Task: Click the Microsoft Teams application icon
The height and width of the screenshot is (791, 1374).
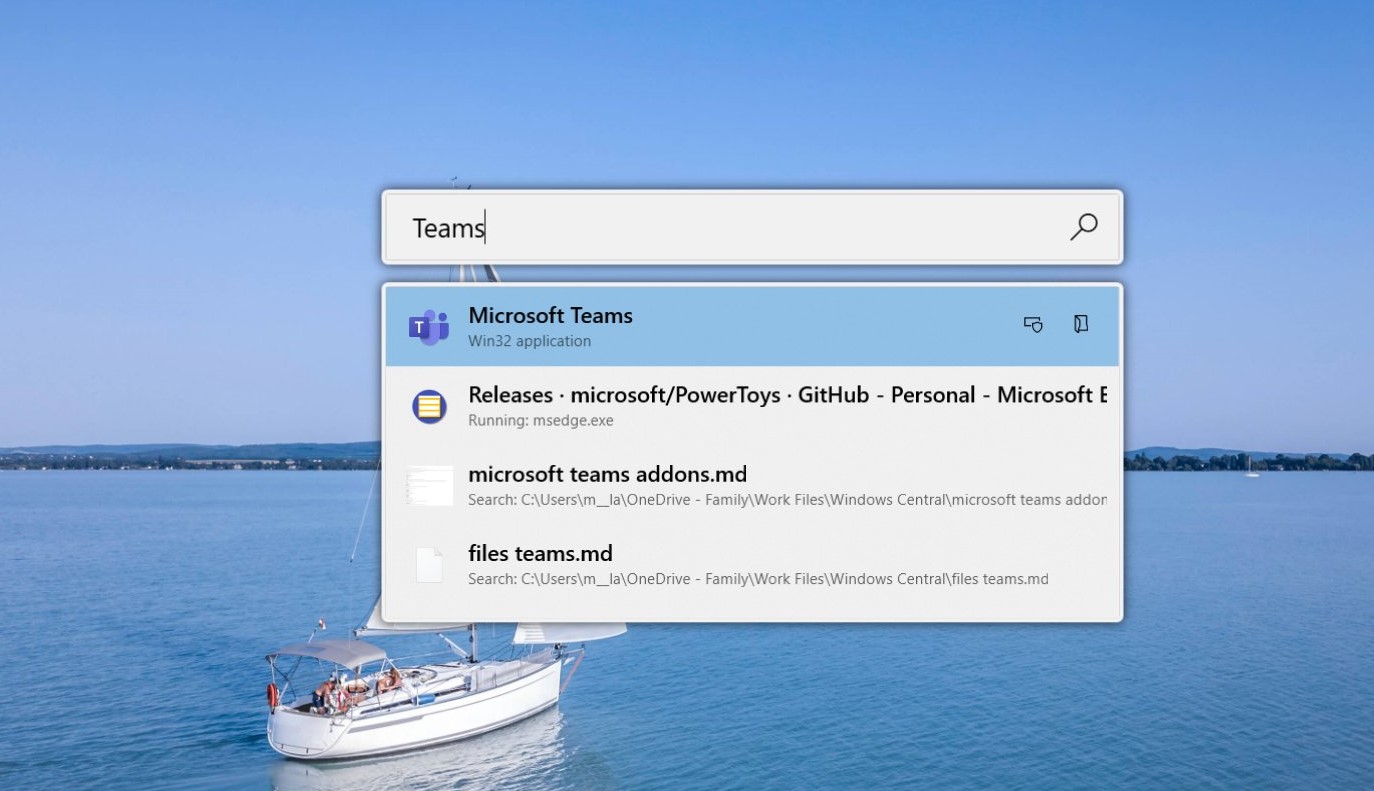Action: [x=428, y=325]
